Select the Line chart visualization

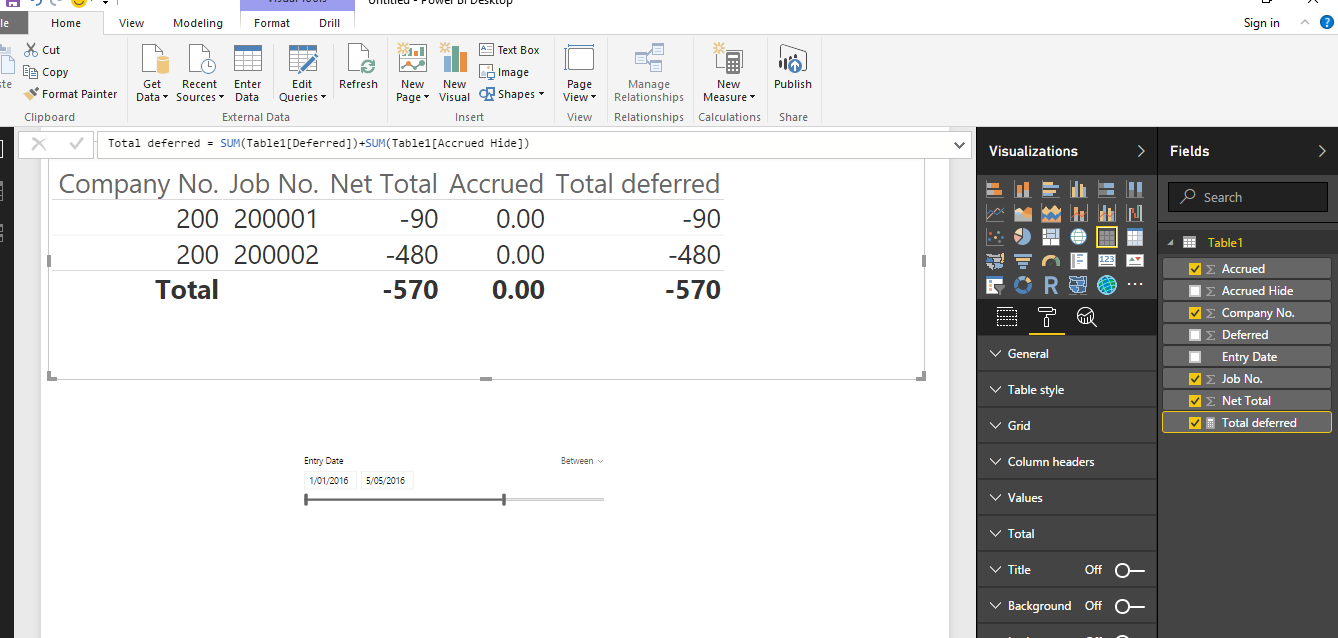(995, 213)
